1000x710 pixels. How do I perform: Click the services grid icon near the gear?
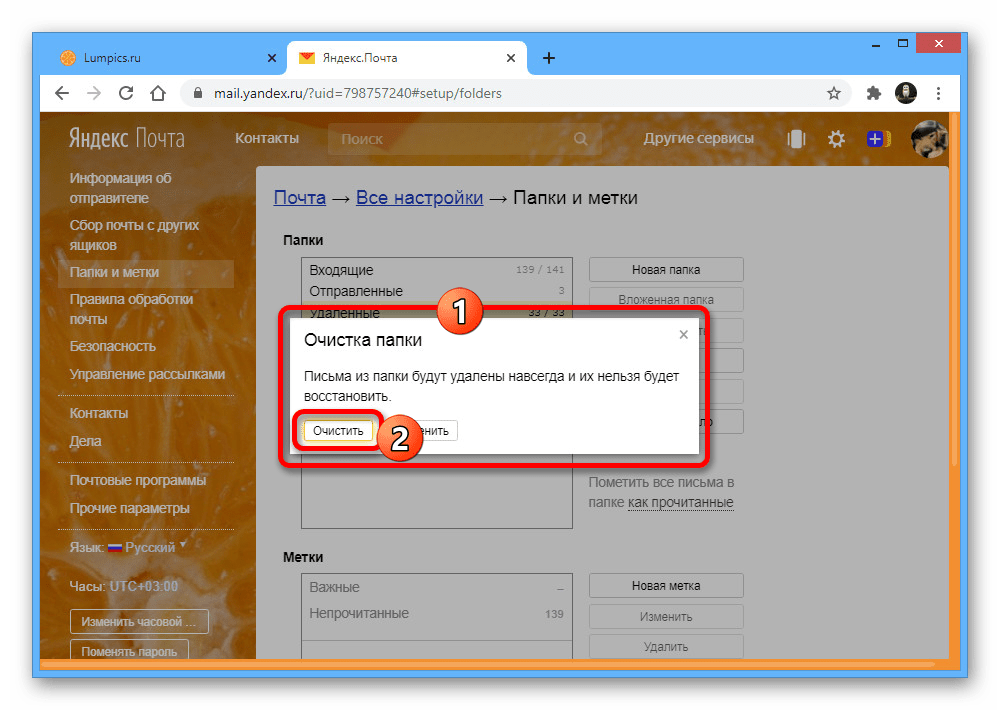[x=796, y=139]
